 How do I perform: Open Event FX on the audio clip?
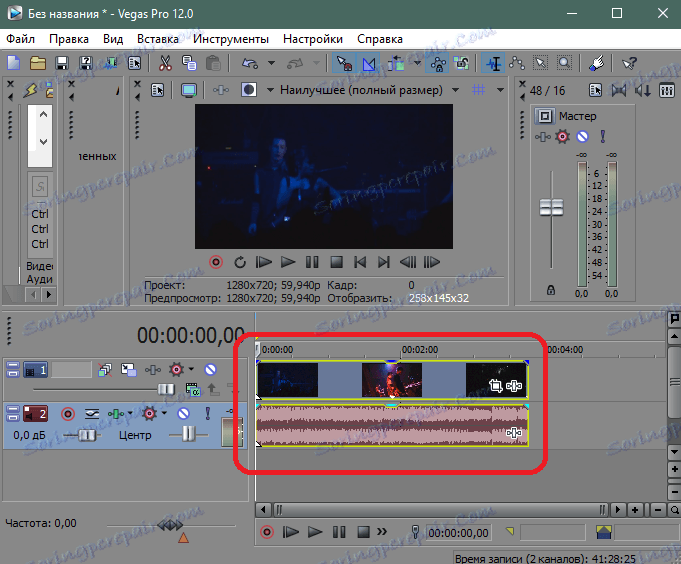pyautogui.click(x=514, y=432)
